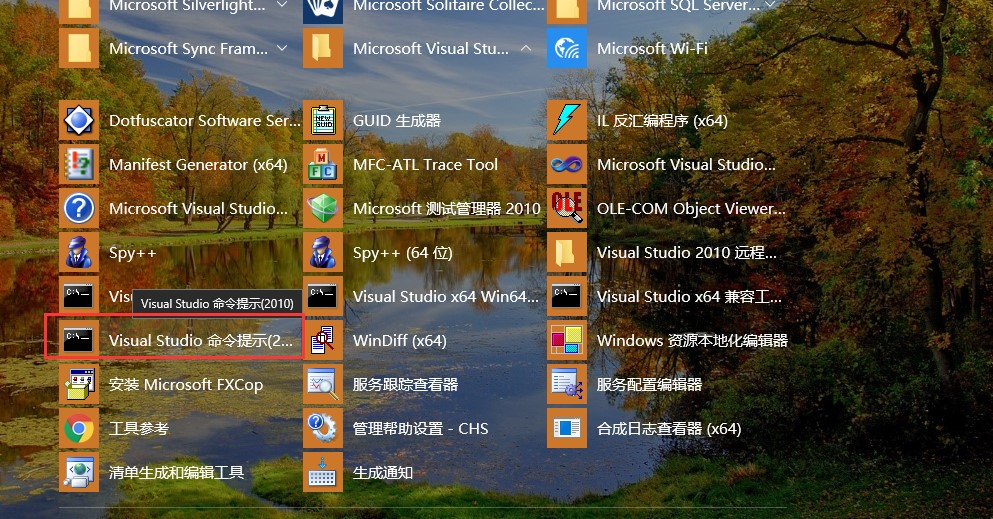This screenshot has width=993, height=519.
Task: Open IL 反汇编程序 (x64) lightning icon
Action: (x=567, y=120)
